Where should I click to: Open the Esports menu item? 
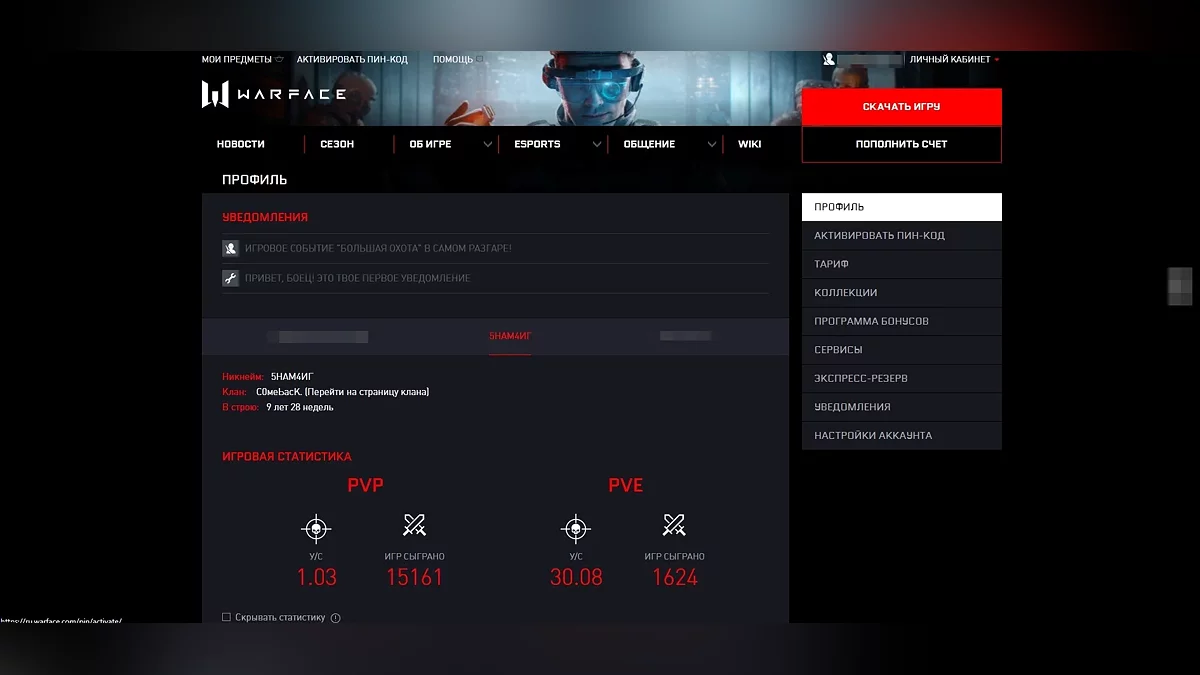click(537, 144)
